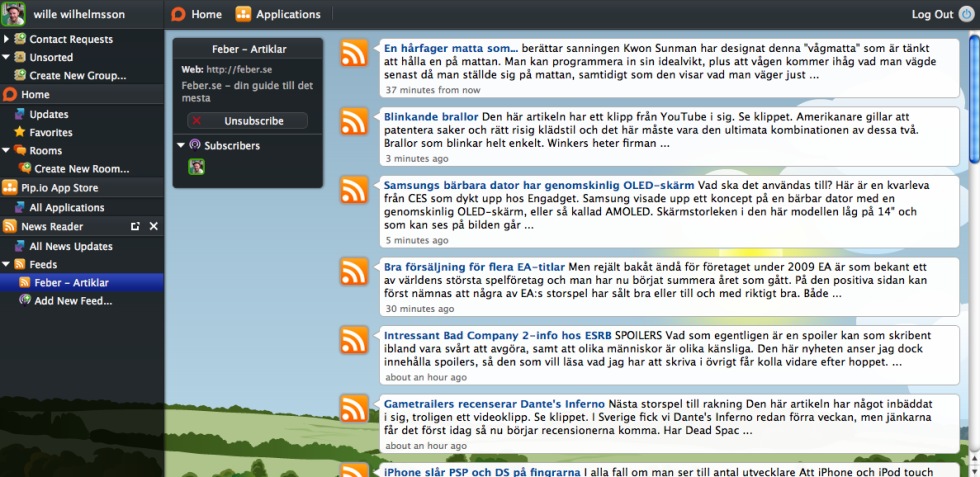Screen dimensions: 980x477
Task: Select the Home section header in sidebar
Action: pos(82,94)
